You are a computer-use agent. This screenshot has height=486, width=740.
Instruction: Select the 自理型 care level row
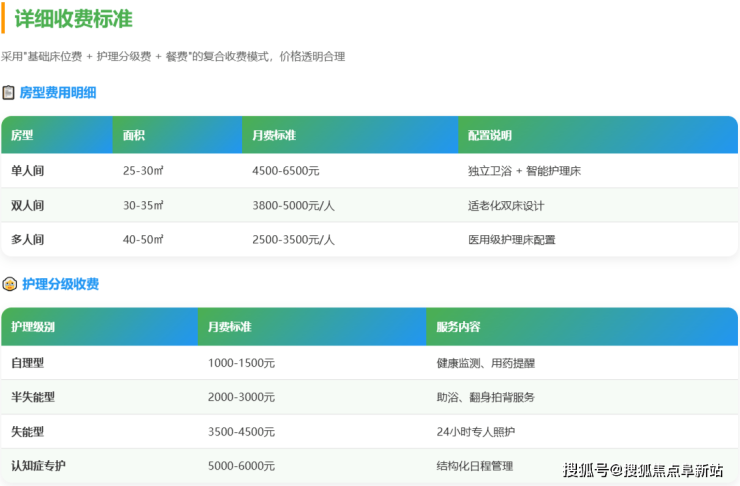point(27,363)
